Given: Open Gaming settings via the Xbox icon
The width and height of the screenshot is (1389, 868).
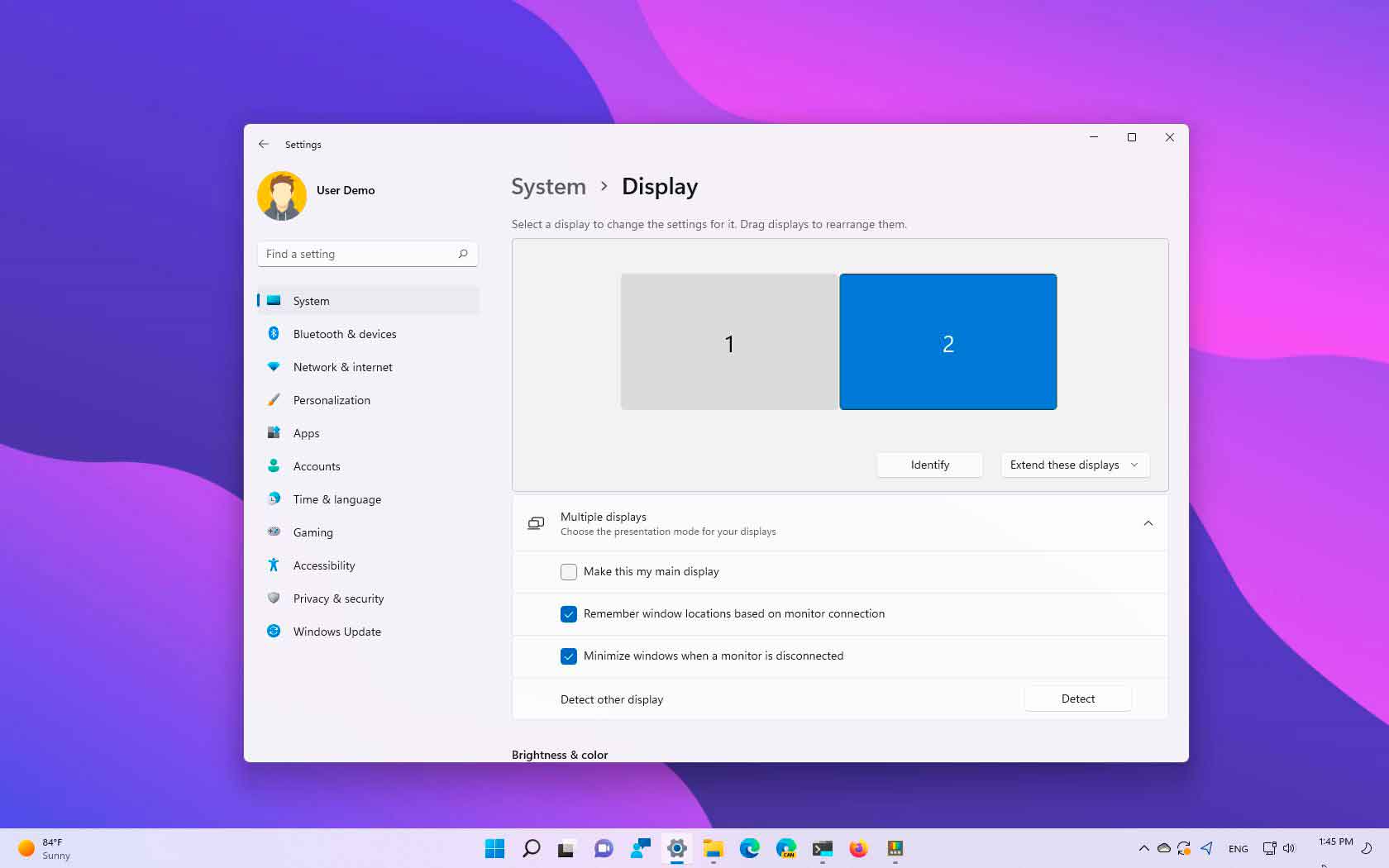Looking at the screenshot, I should [x=274, y=532].
